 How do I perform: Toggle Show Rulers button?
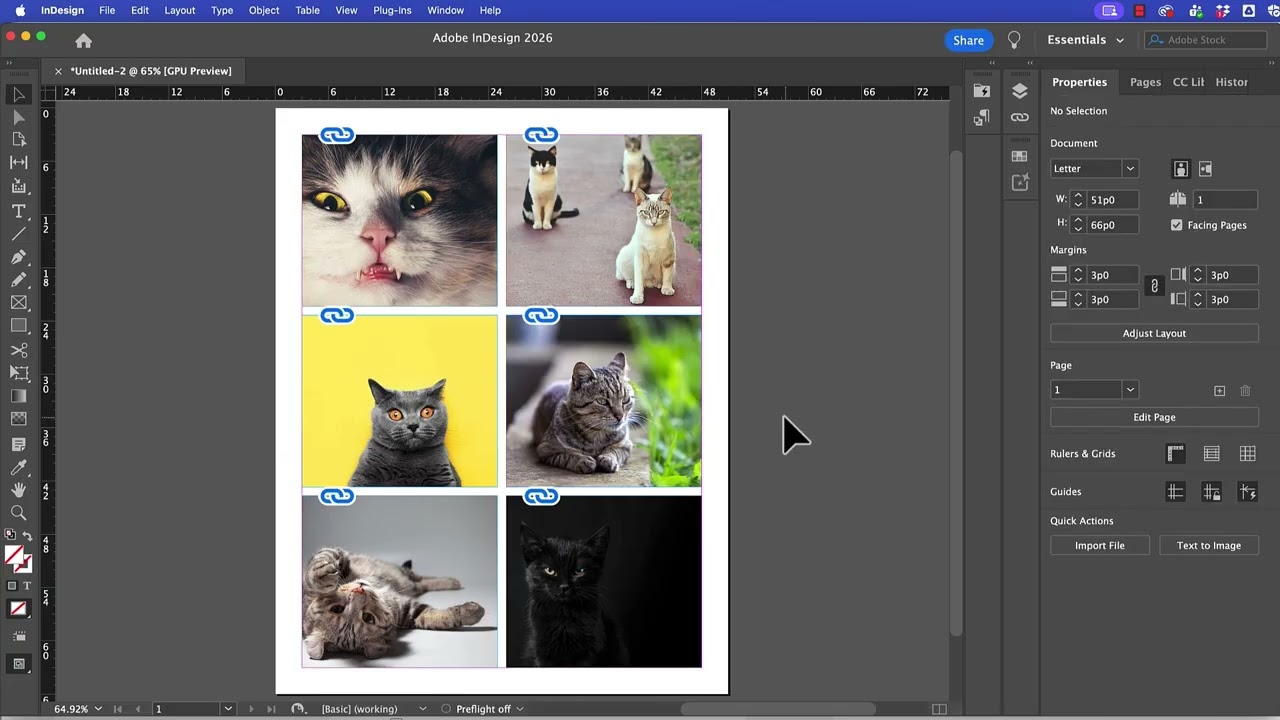click(x=1175, y=454)
